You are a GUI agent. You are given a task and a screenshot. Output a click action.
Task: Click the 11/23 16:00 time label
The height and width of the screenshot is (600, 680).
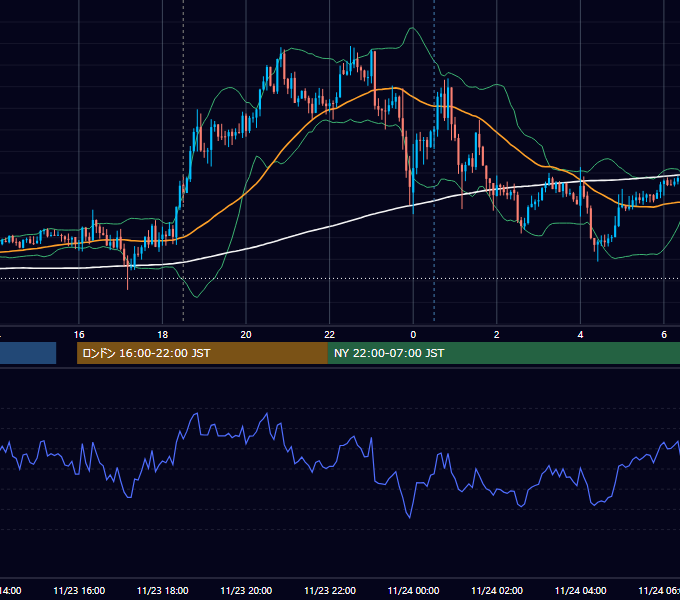[79, 590]
